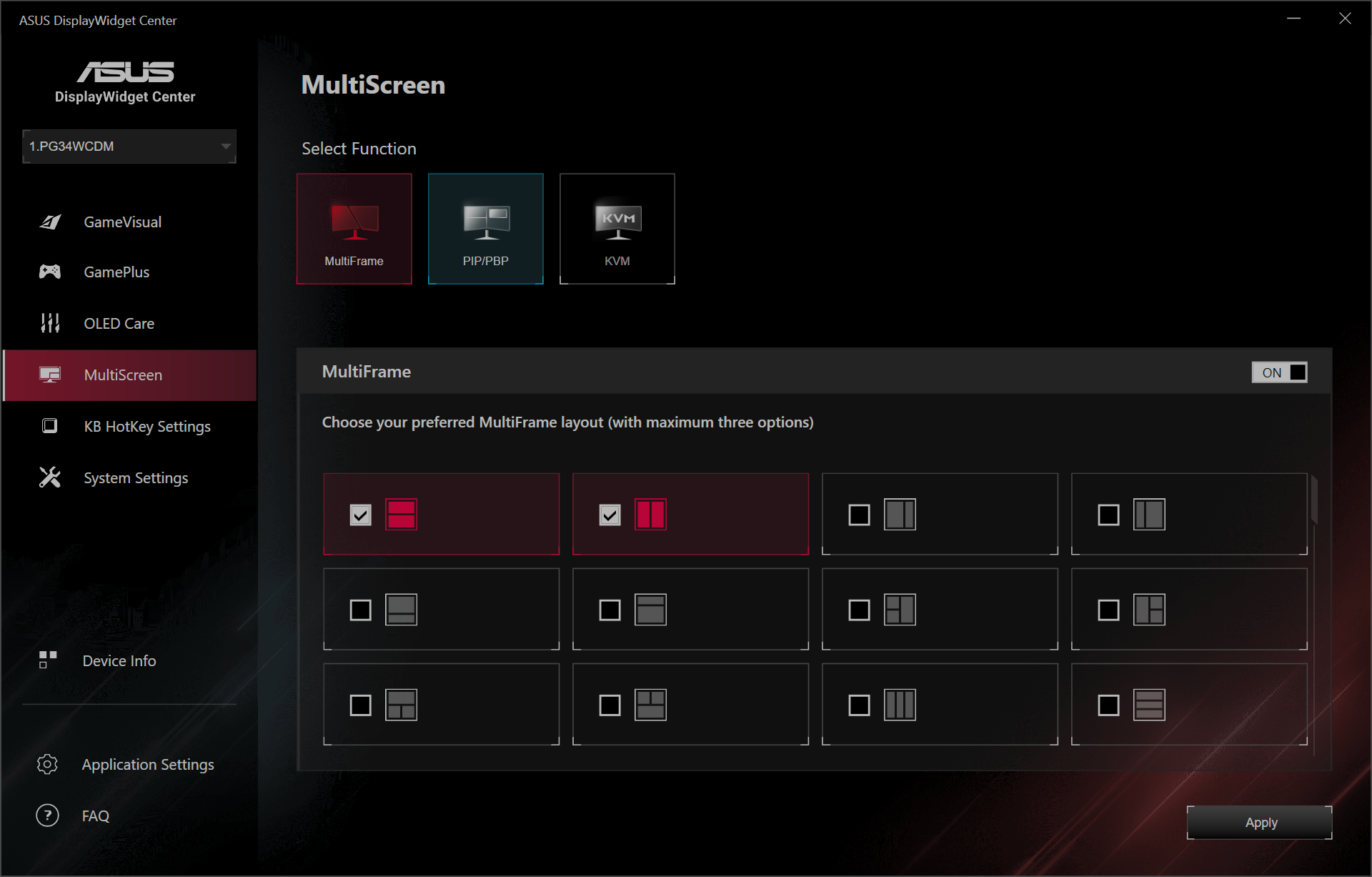The image size is (1372, 877).
Task: Open the GamePlus gamepad icon
Action: coord(50,272)
